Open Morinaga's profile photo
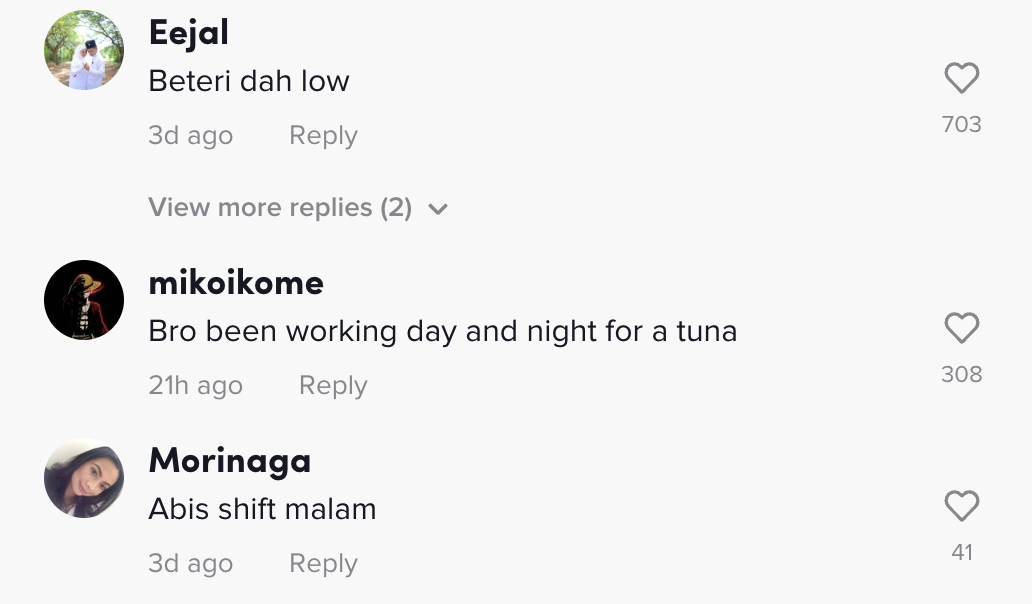The height and width of the screenshot is (604, 1032). [x=84, y=479]
